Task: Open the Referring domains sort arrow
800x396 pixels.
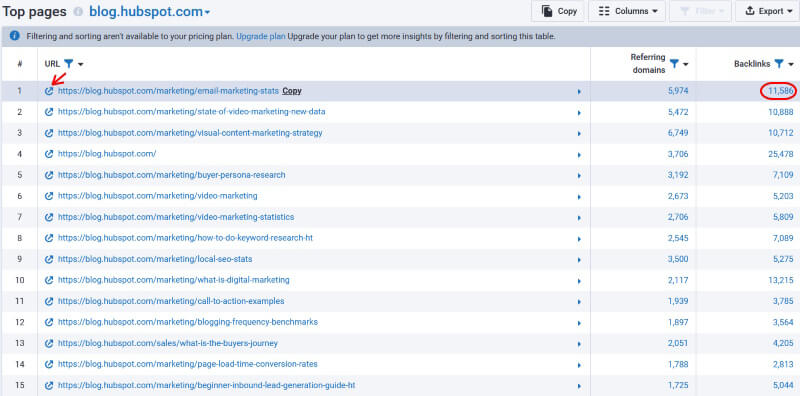Action: (686, 64)
